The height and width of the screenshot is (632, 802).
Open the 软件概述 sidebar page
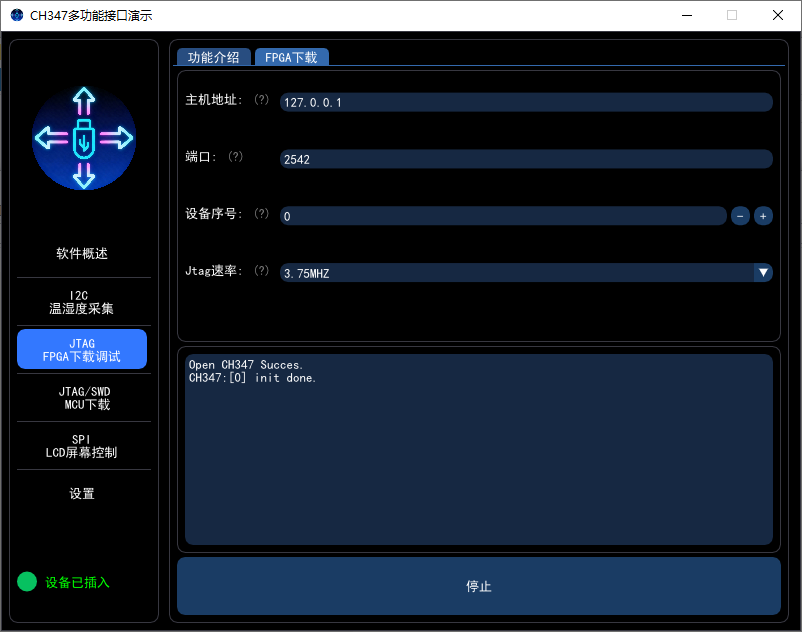click(x=82, y=254)
